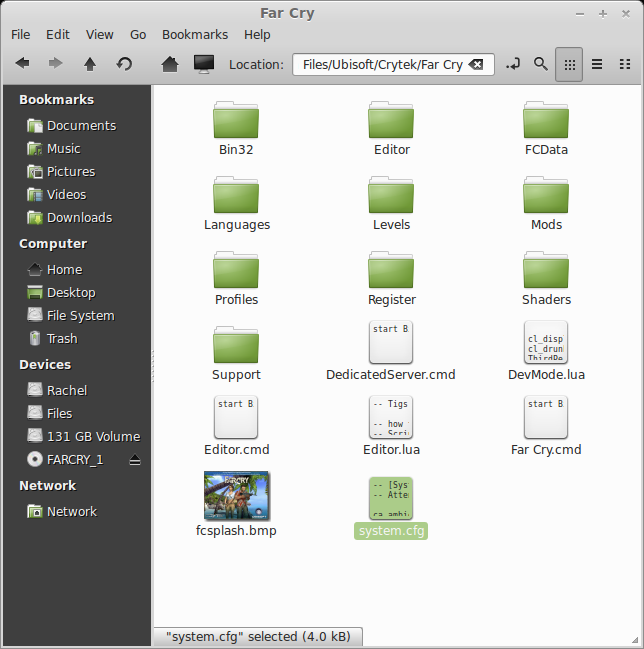Select the Support folder

[236, 353]
